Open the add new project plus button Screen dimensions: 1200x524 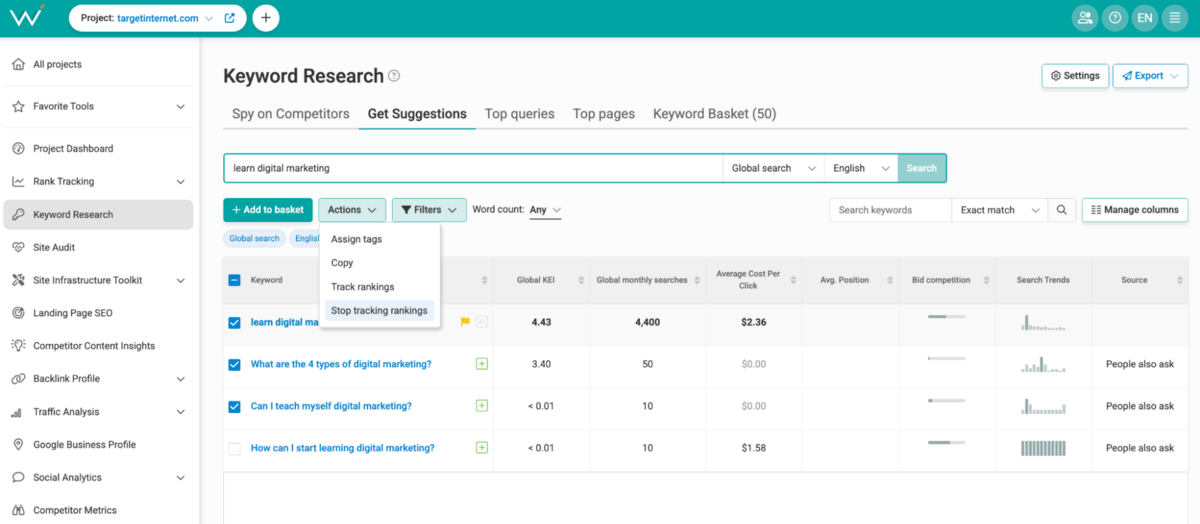coord(266,18)
